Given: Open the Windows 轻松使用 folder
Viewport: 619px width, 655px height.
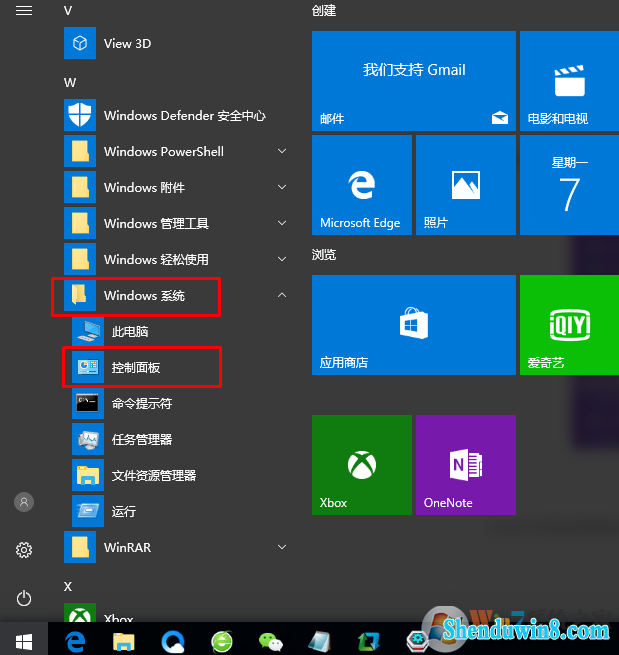Looking at the screenshot, I should 175,259.
